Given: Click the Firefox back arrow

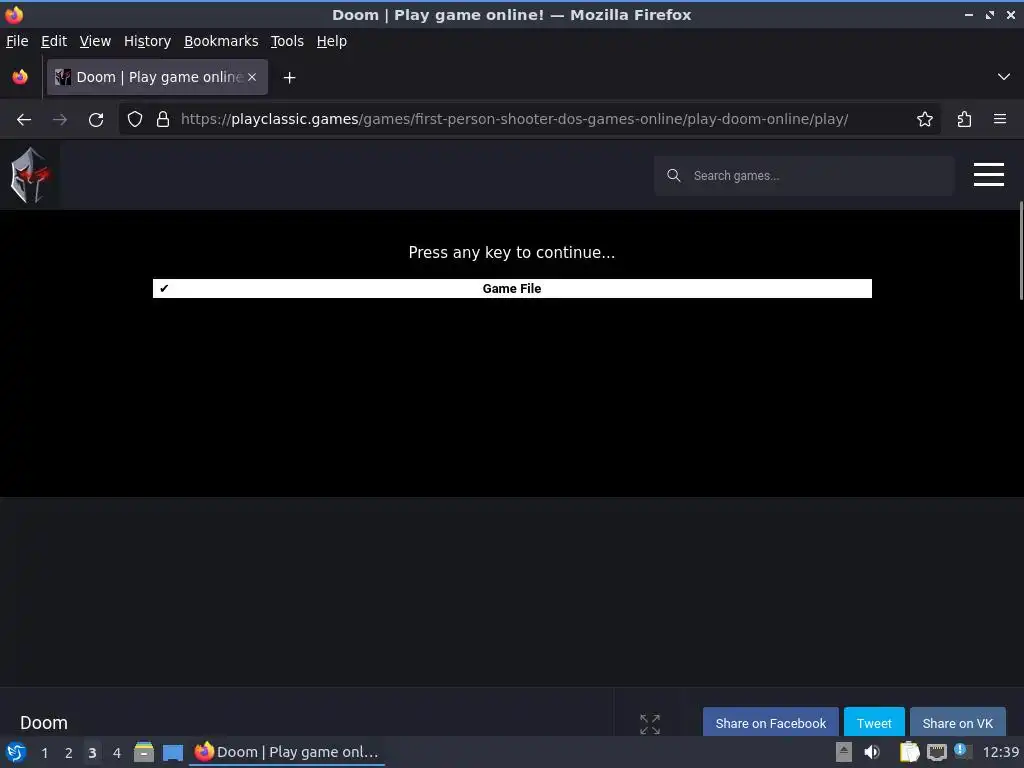Looking at the screenshot, I should click(24, 120).
